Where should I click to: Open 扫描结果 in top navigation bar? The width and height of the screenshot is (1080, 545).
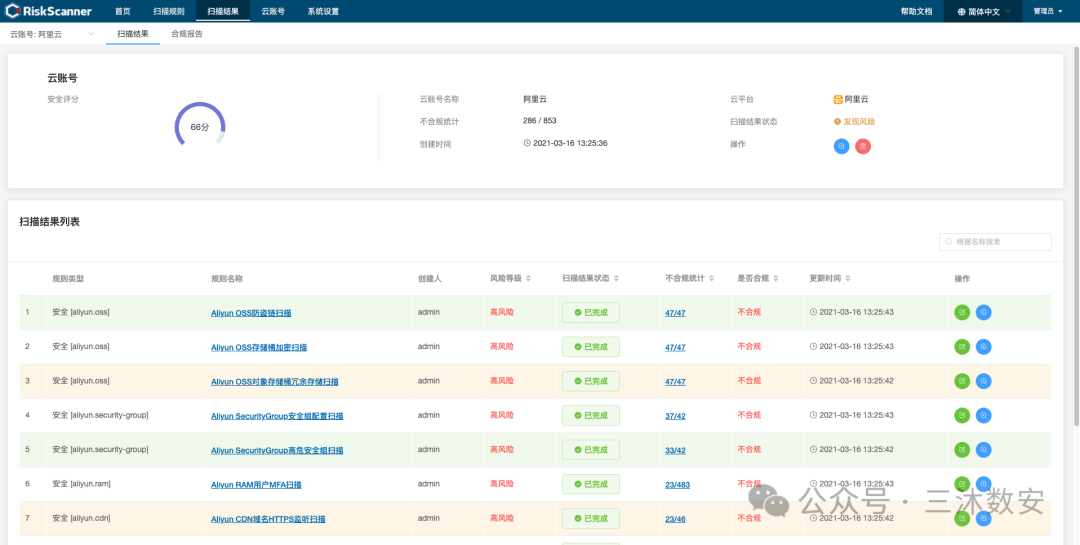pos(222,11)
